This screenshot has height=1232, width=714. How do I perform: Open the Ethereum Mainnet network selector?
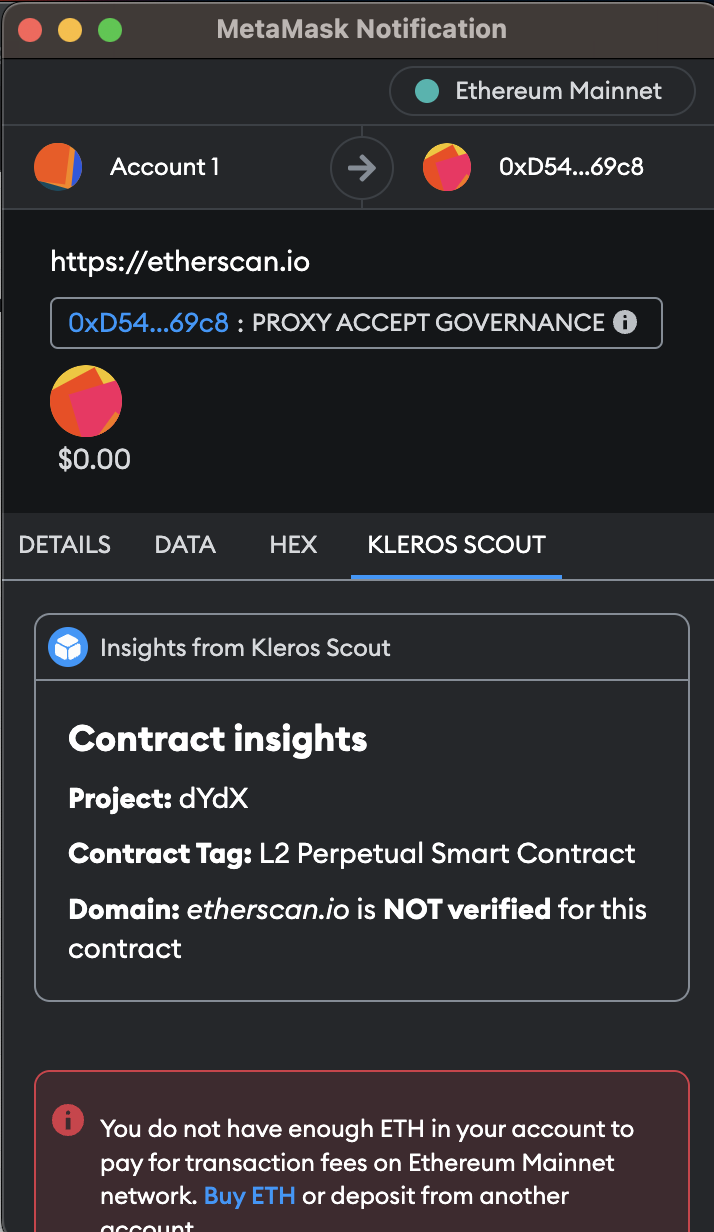pos(542,91)
